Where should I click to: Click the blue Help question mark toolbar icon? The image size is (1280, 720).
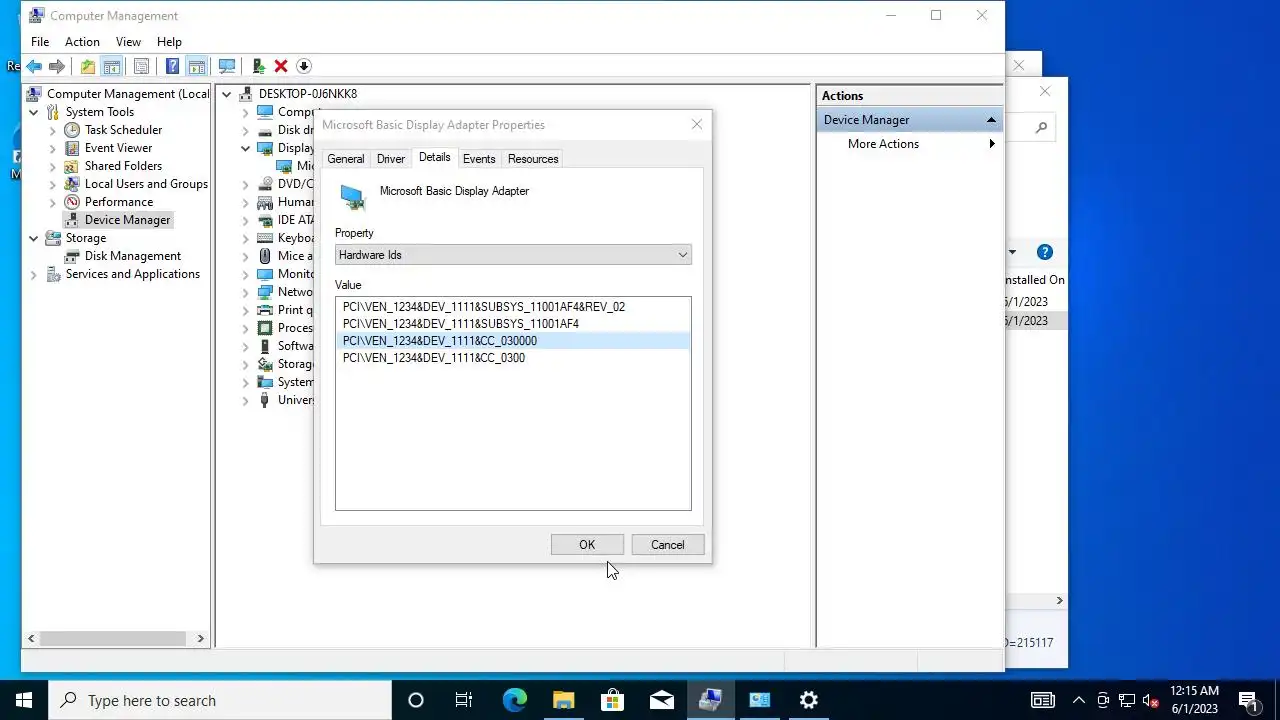[x=172, y=66]
